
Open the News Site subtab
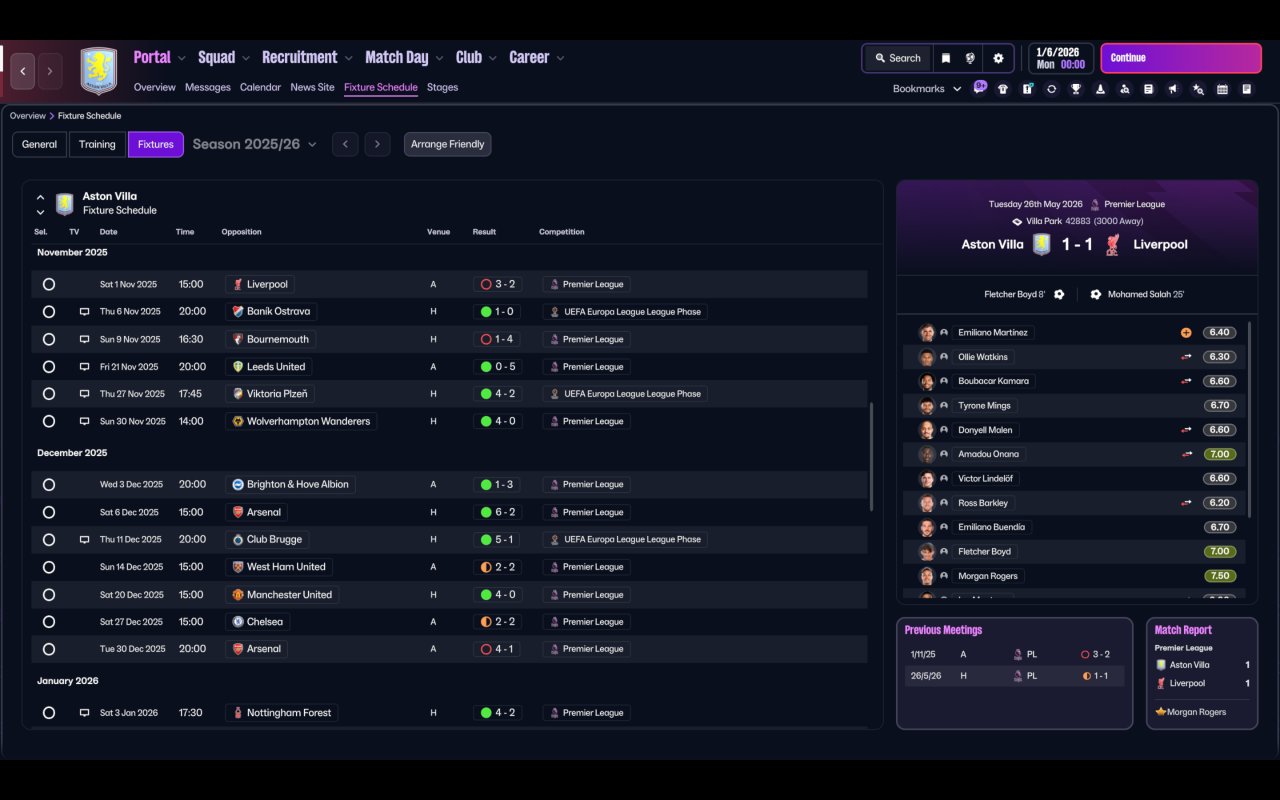[x=312, y=87]
